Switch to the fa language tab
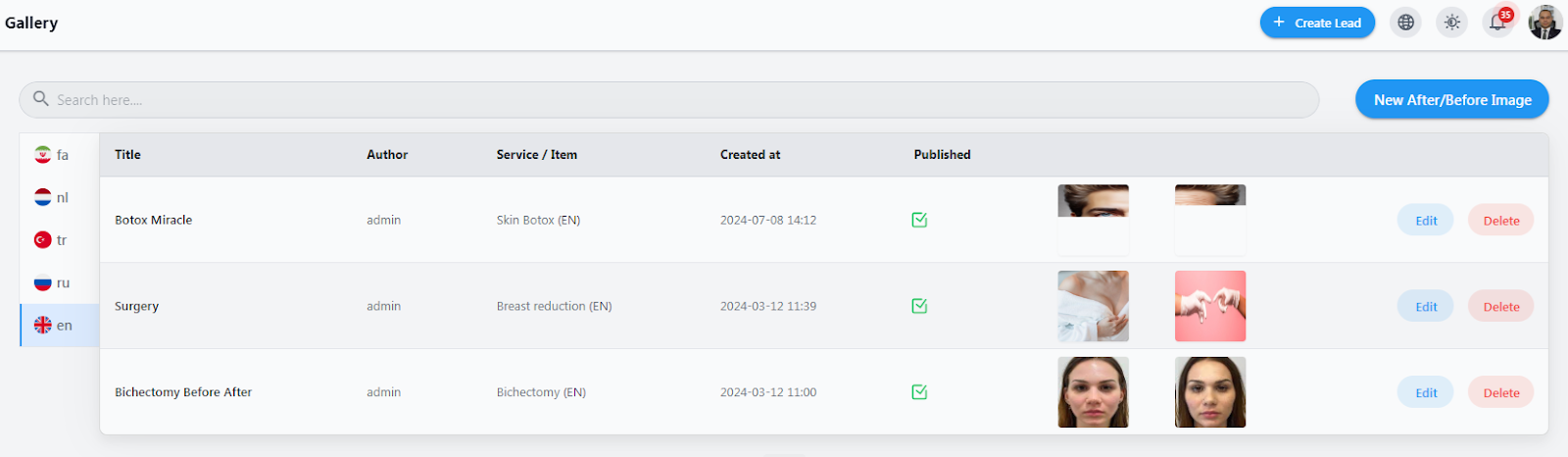 (60, 155)
